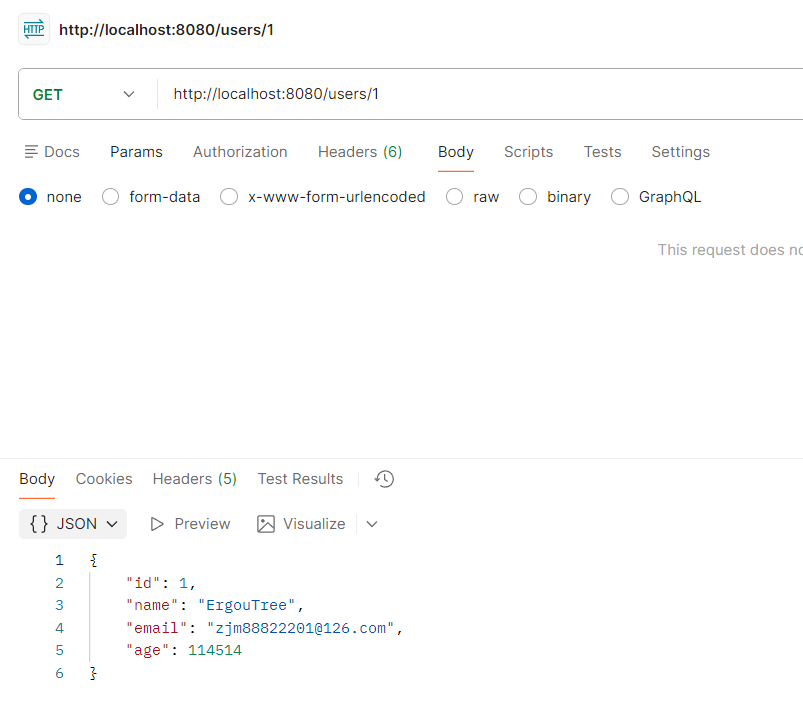Select the GraphQL body option
The width and height of the screenshot is (803, 723).
(620, 197)
